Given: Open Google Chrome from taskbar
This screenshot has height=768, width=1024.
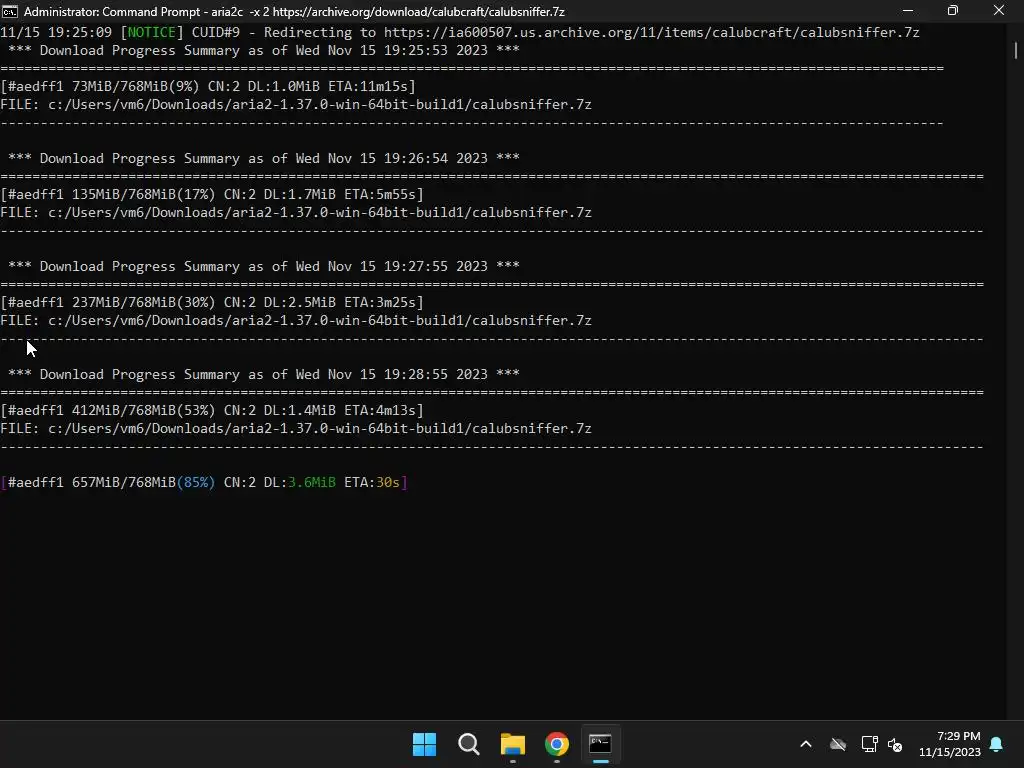Looking at the screenshot, I should [x=556, y=744].
